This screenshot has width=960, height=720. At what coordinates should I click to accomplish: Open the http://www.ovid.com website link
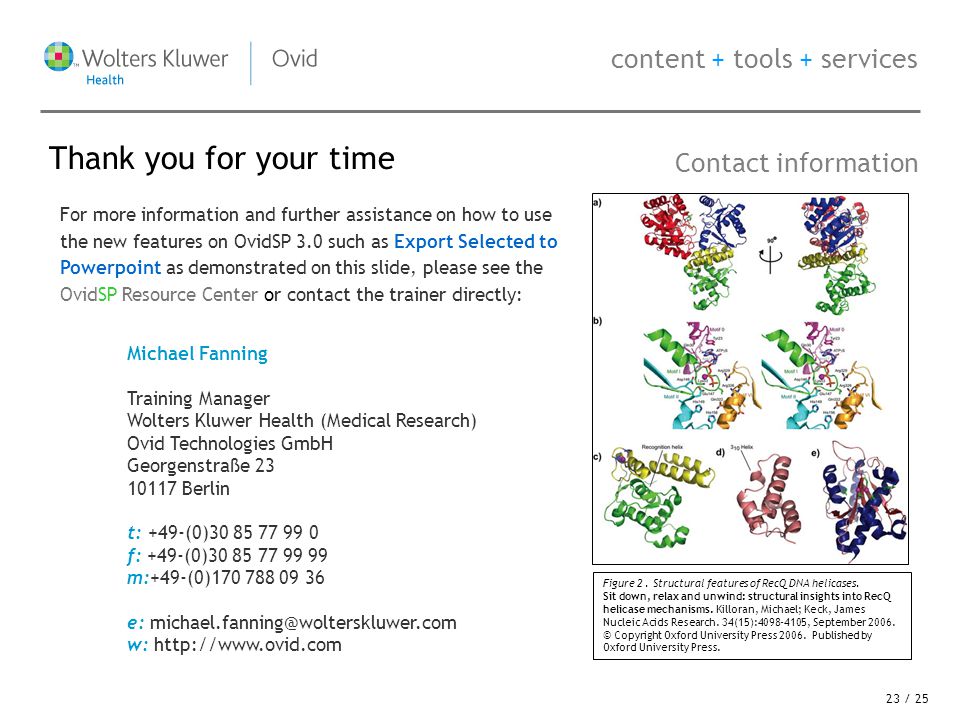[247, 645]
